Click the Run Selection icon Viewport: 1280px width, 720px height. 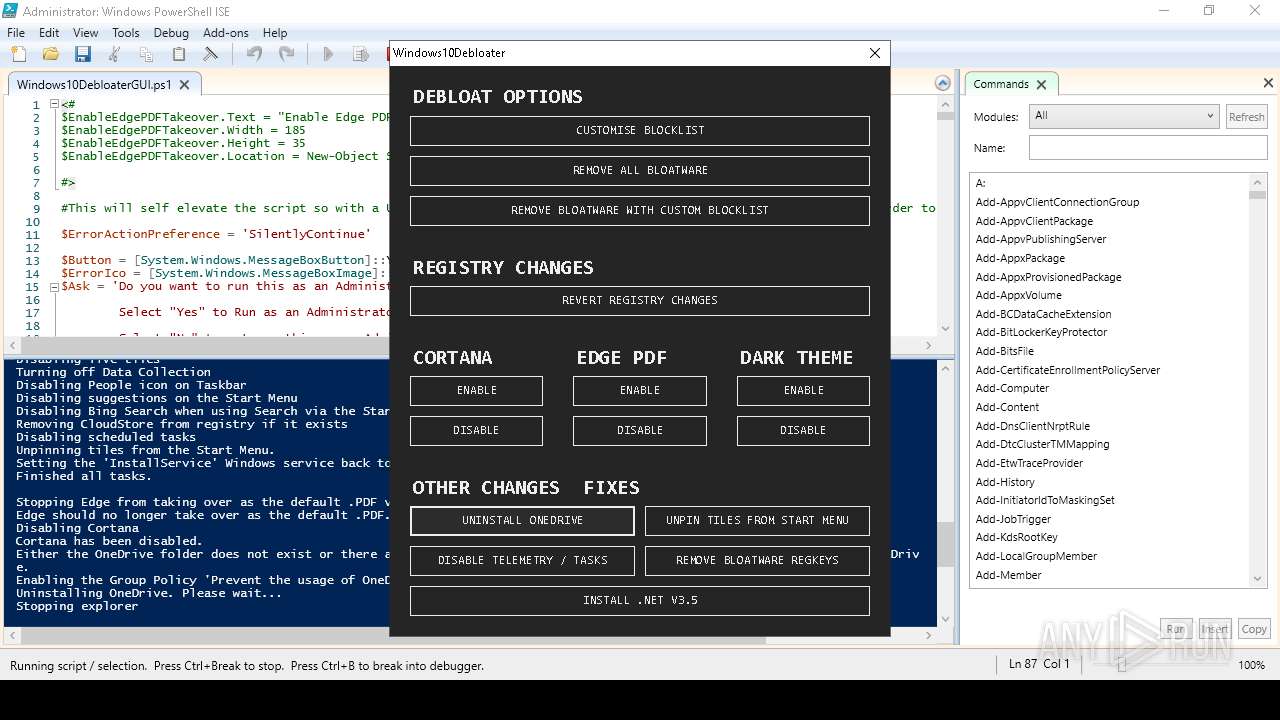(x=360, y=54)
